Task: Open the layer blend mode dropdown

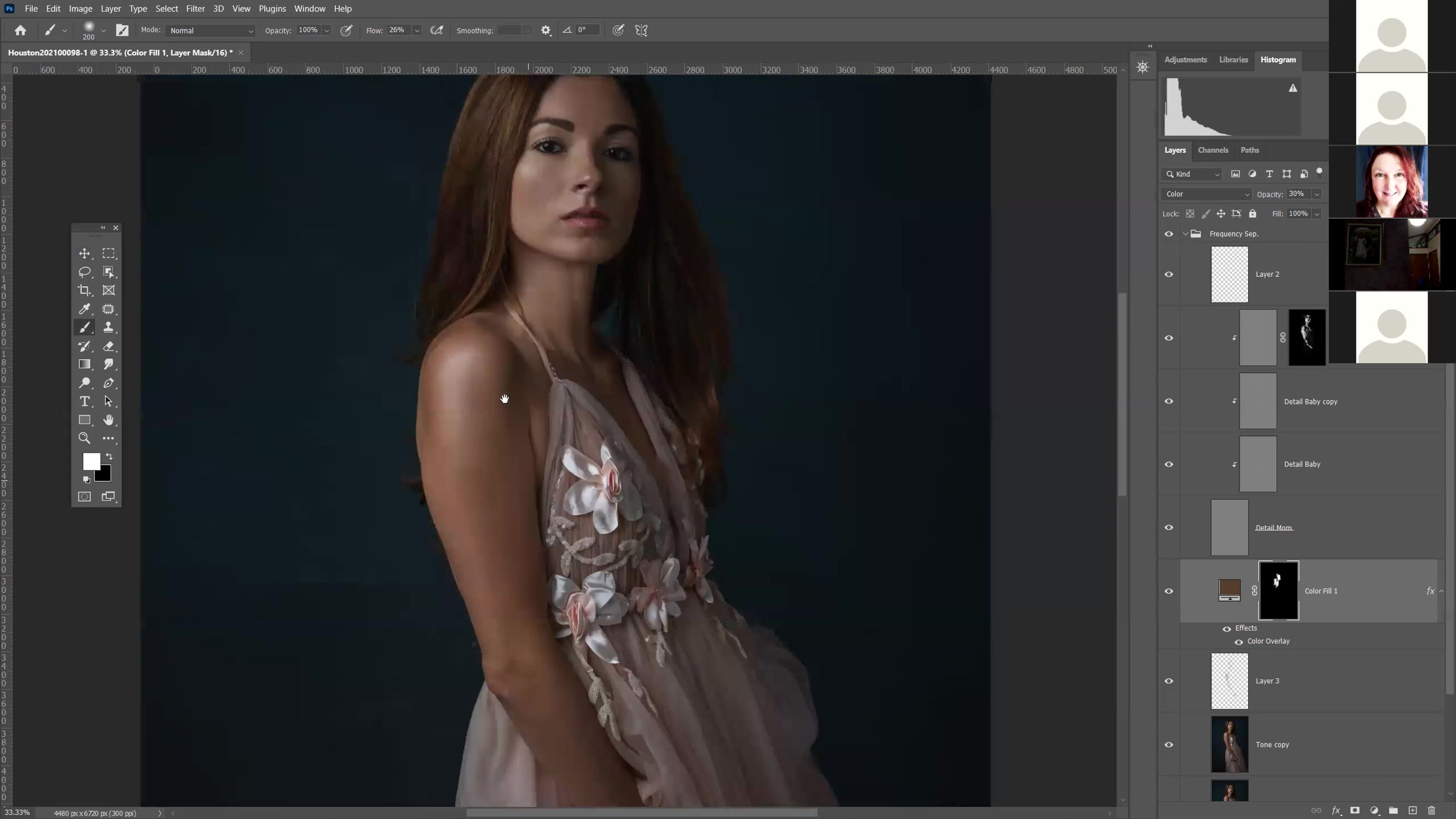Action: 1207,194
